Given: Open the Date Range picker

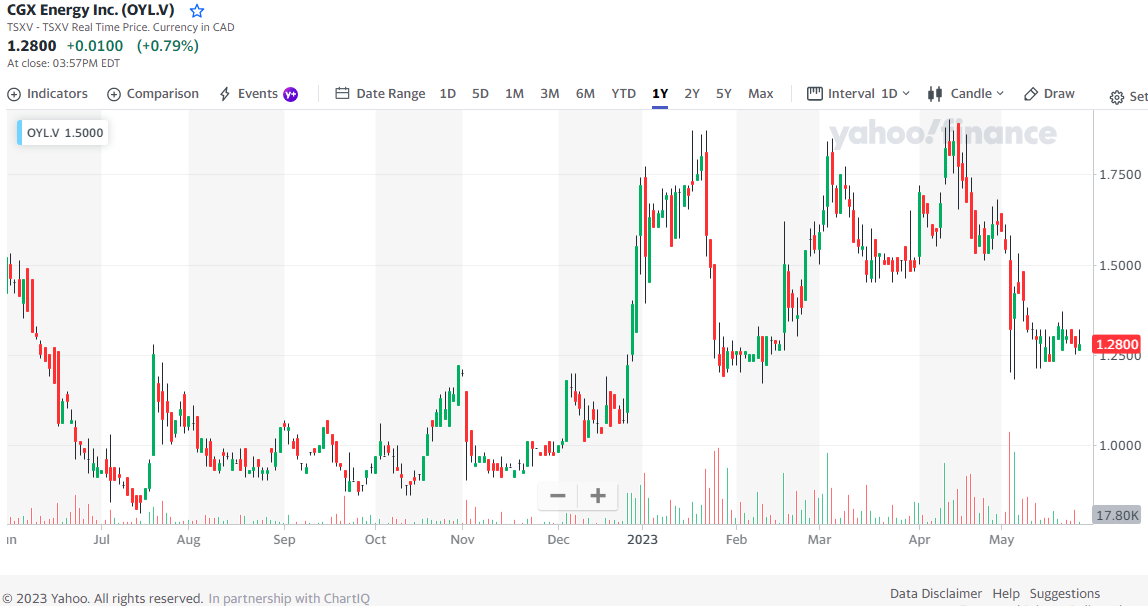Looking at the screenshot, I should point(380,94).
